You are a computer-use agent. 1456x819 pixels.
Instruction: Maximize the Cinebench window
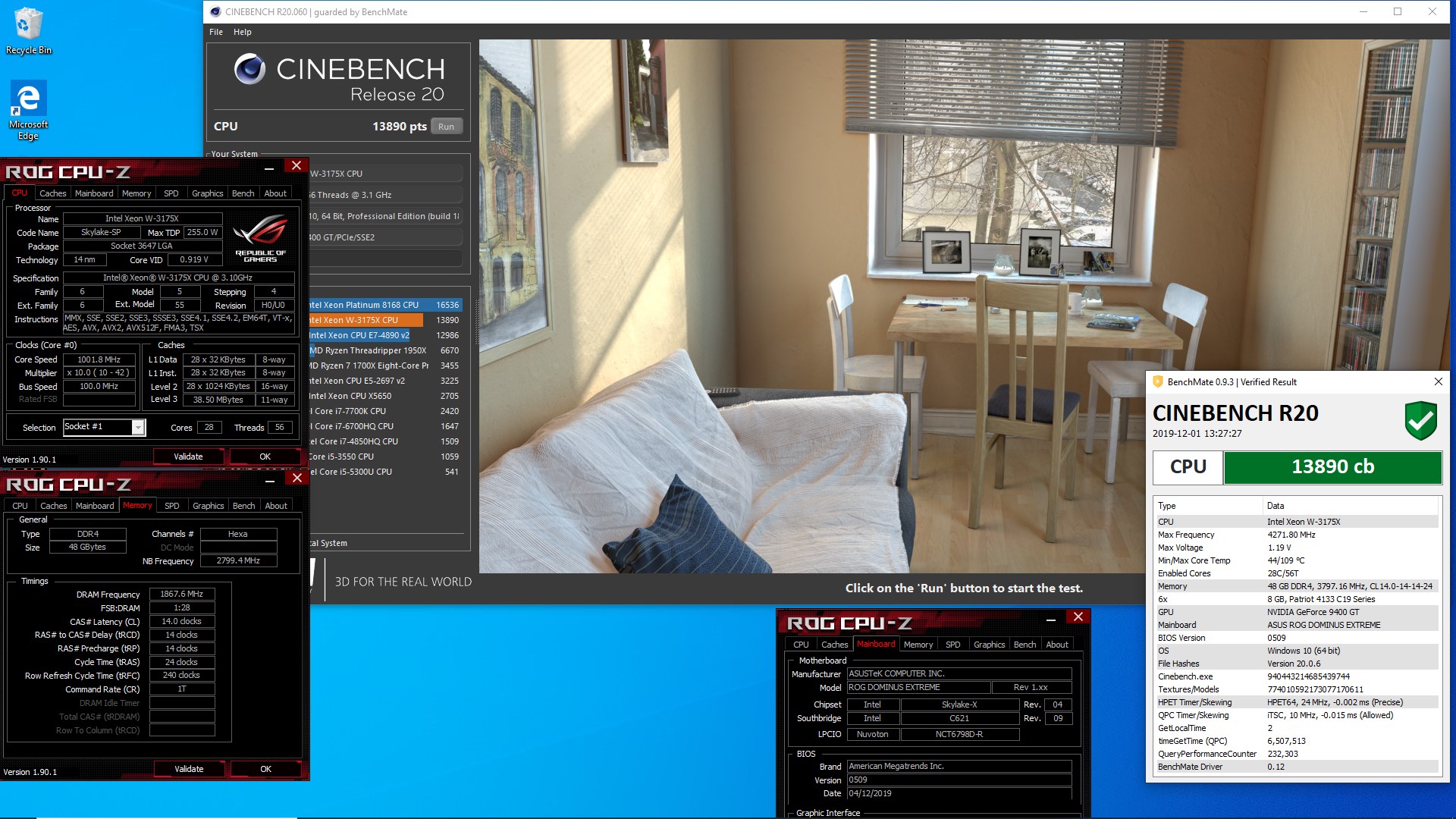1397,11
